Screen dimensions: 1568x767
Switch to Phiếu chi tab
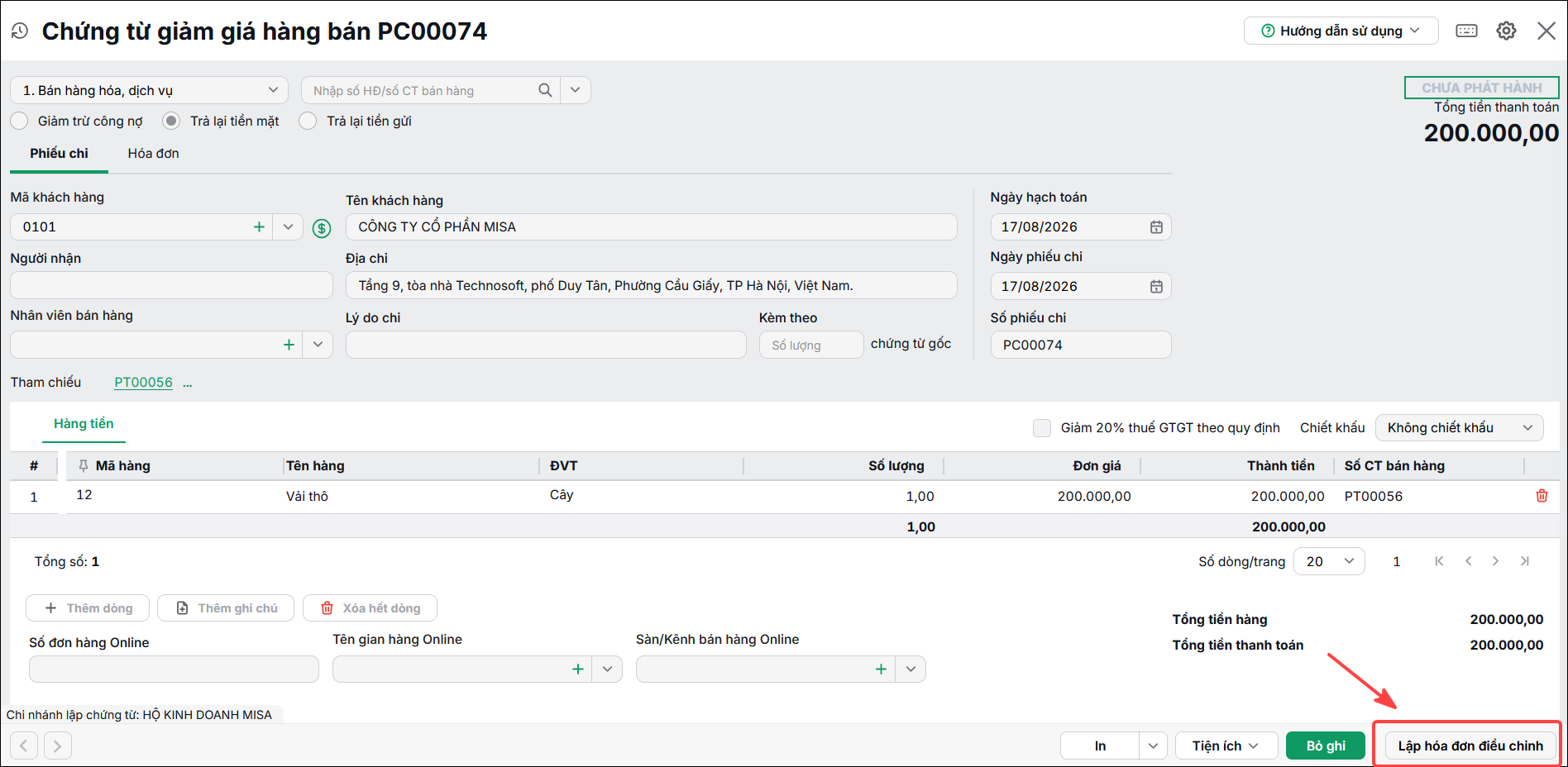(59, 154)
